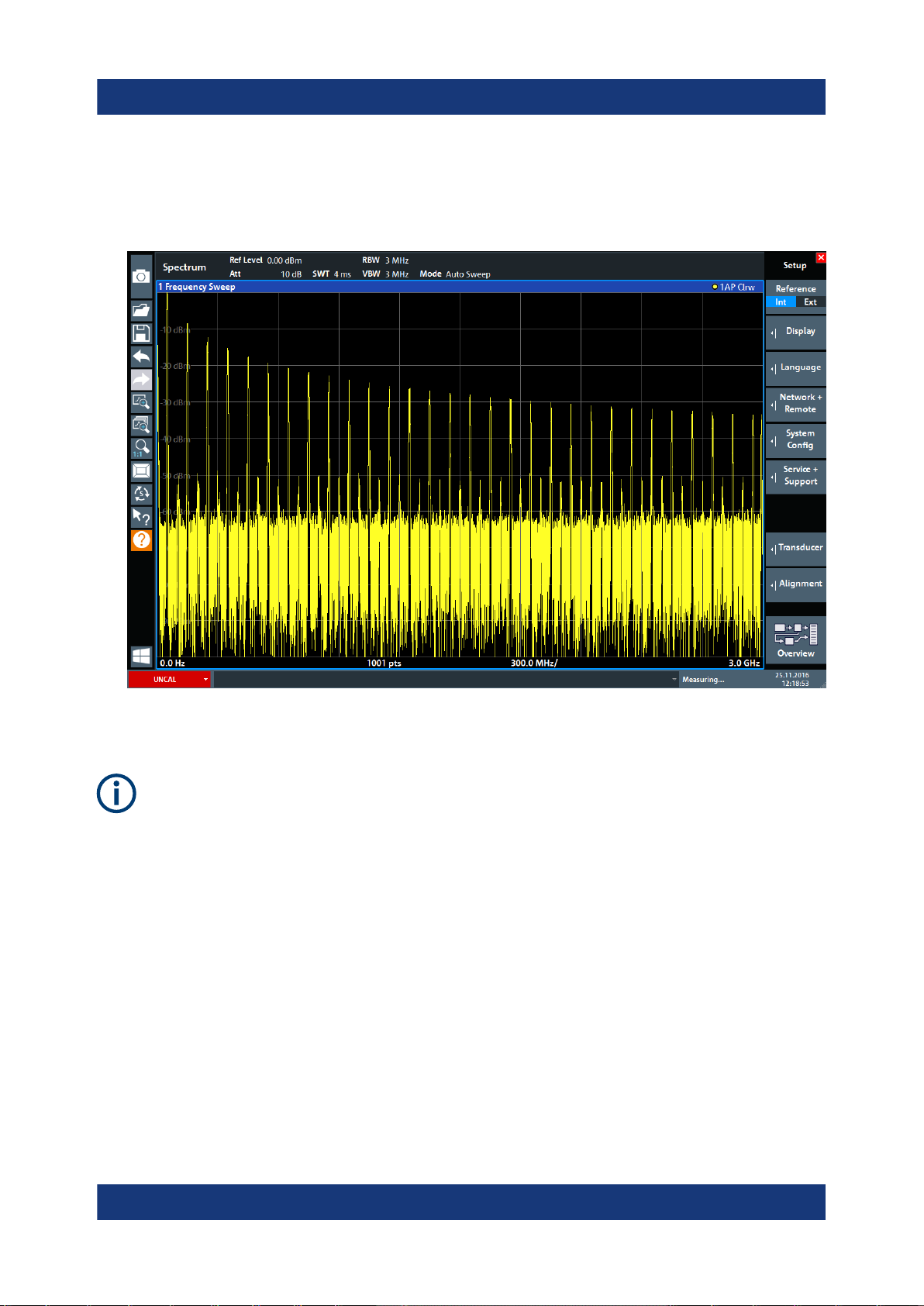Click the yellow trace color indicator dot

click(715, 287)
